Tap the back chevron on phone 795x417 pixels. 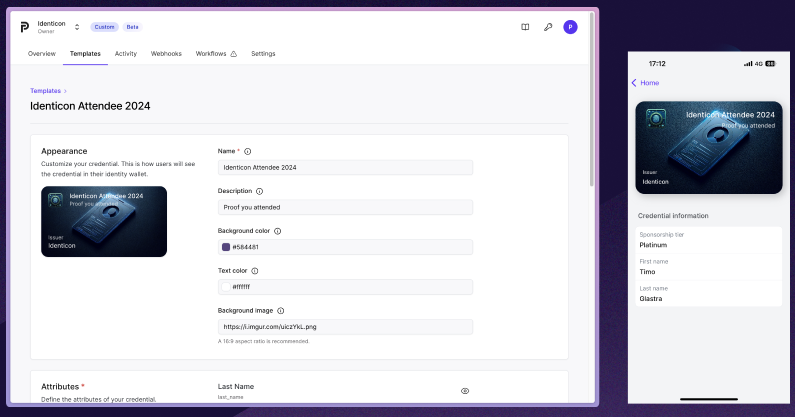coord(634,83)
